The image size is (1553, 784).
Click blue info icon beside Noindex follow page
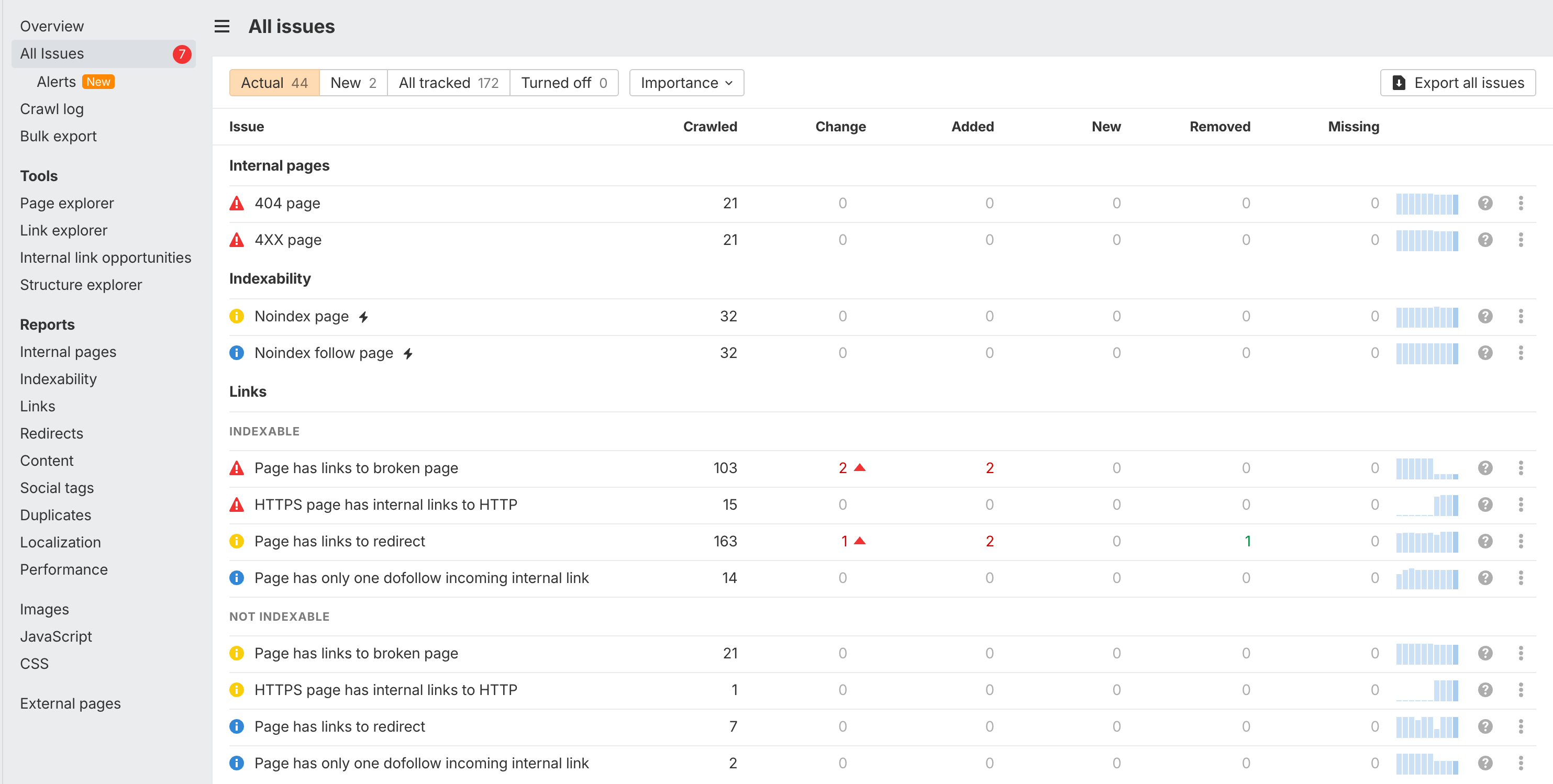[237, 353]
